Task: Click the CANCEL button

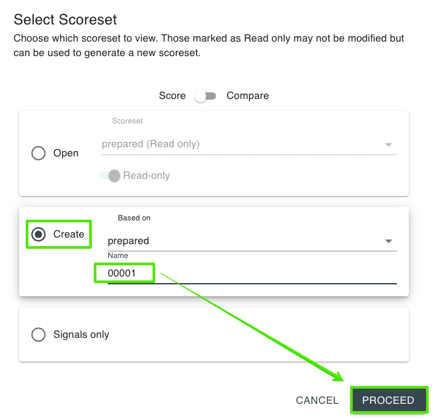Action: point(317,400)
